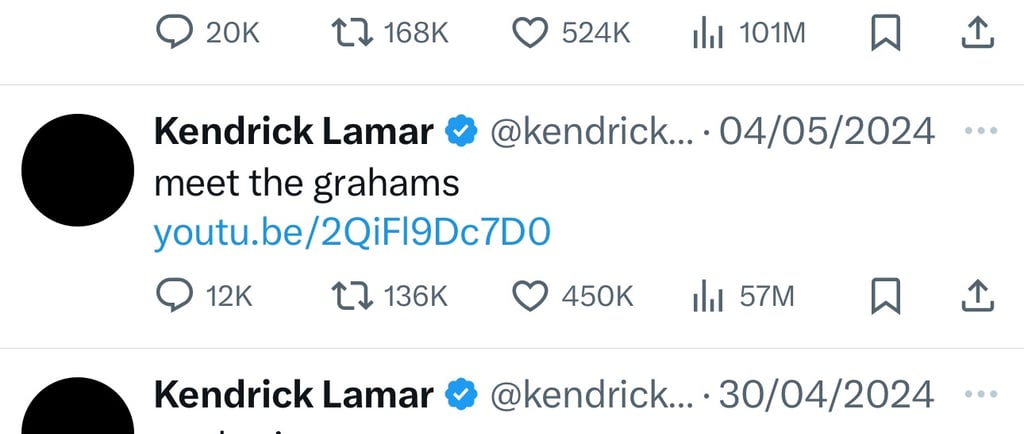Open the youtu.be/2QiFl9Dc7D0 link
The image size is (1024, 434).
pos(352,233)
